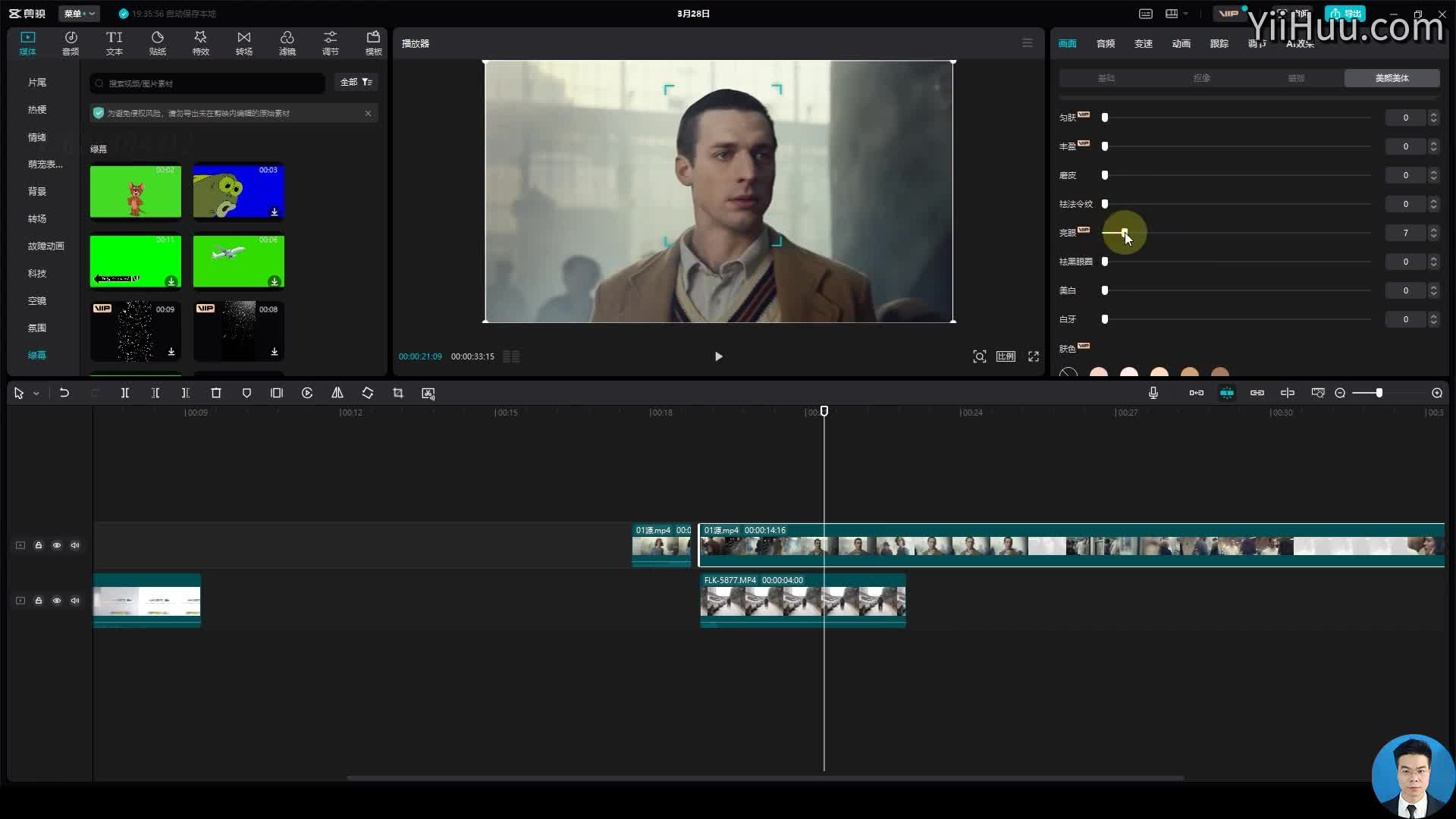Select the 背景 category in sidebar

pos(37,191)
